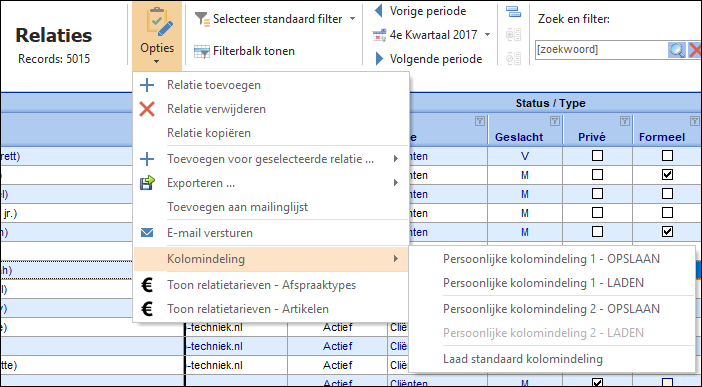Uncheck Formeel checkbox in fifth data row
The height and width of the screenshot is (387, 702).
coord(667,232)
